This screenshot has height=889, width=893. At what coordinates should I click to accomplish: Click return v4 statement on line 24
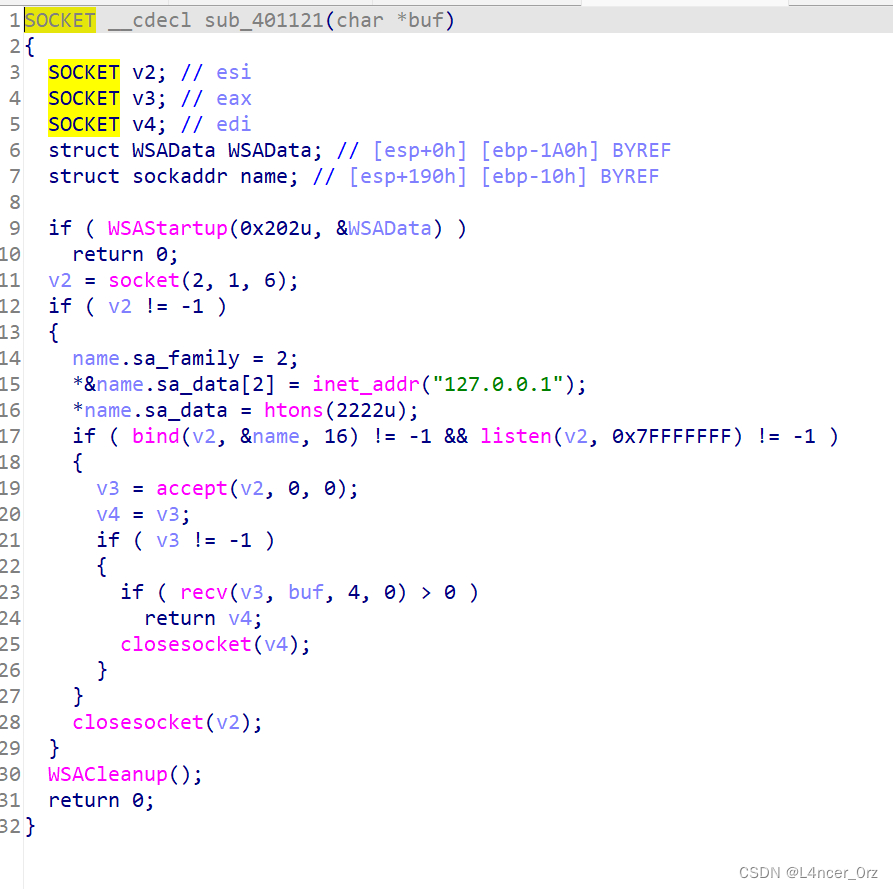pyautogui.click(x=203, y=618)
